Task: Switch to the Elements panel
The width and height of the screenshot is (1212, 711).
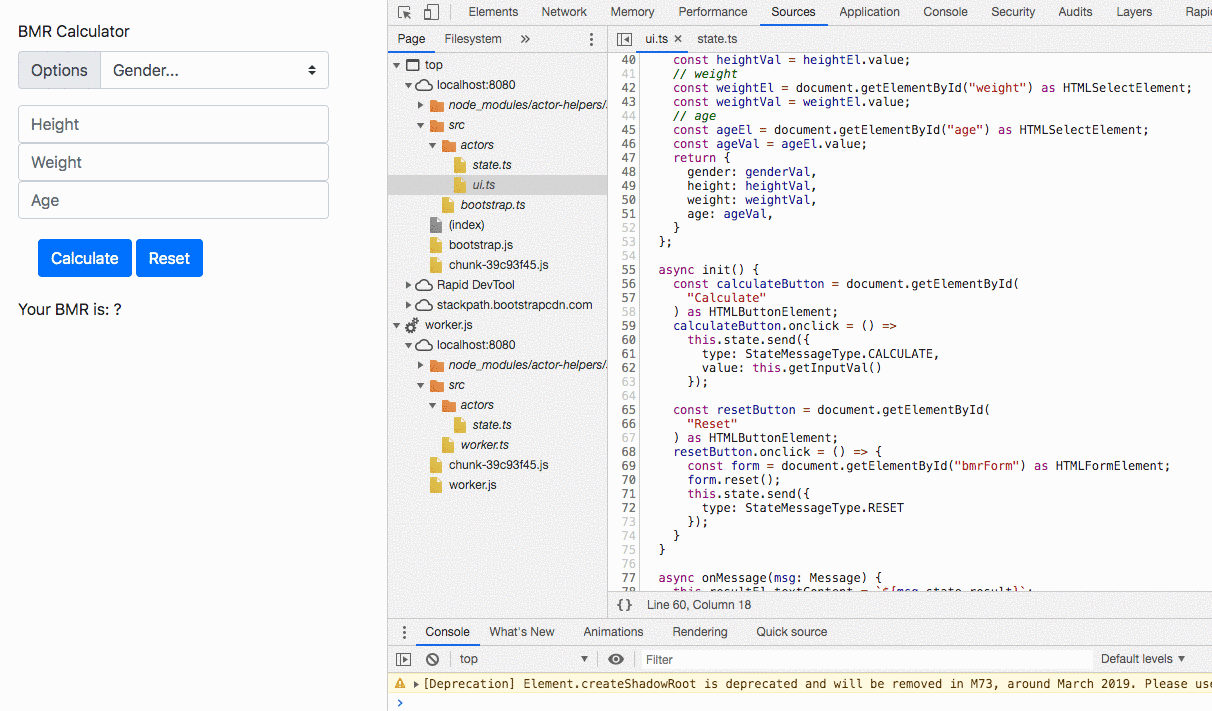Action: 493,12
